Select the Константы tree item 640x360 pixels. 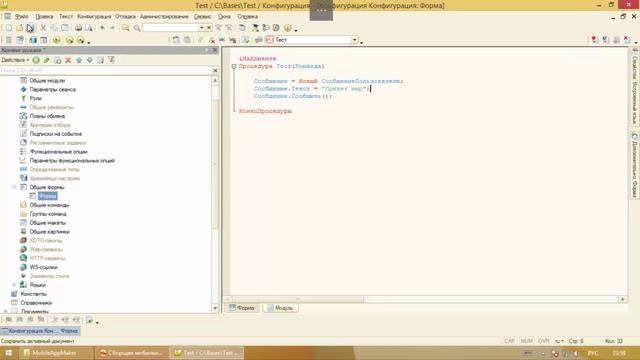point(33,293)
